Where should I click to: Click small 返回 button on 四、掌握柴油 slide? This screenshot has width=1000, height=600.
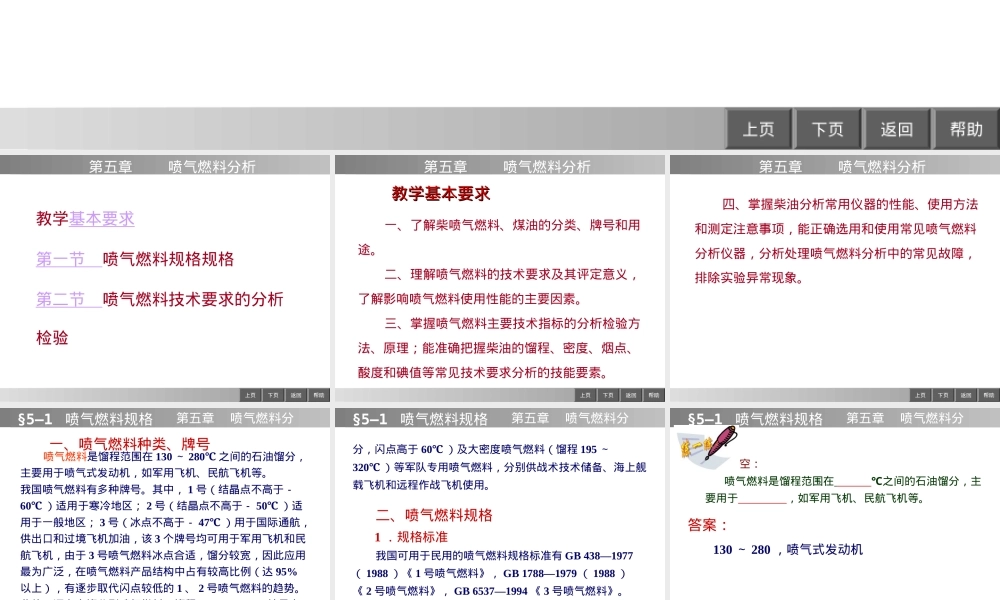966,395
